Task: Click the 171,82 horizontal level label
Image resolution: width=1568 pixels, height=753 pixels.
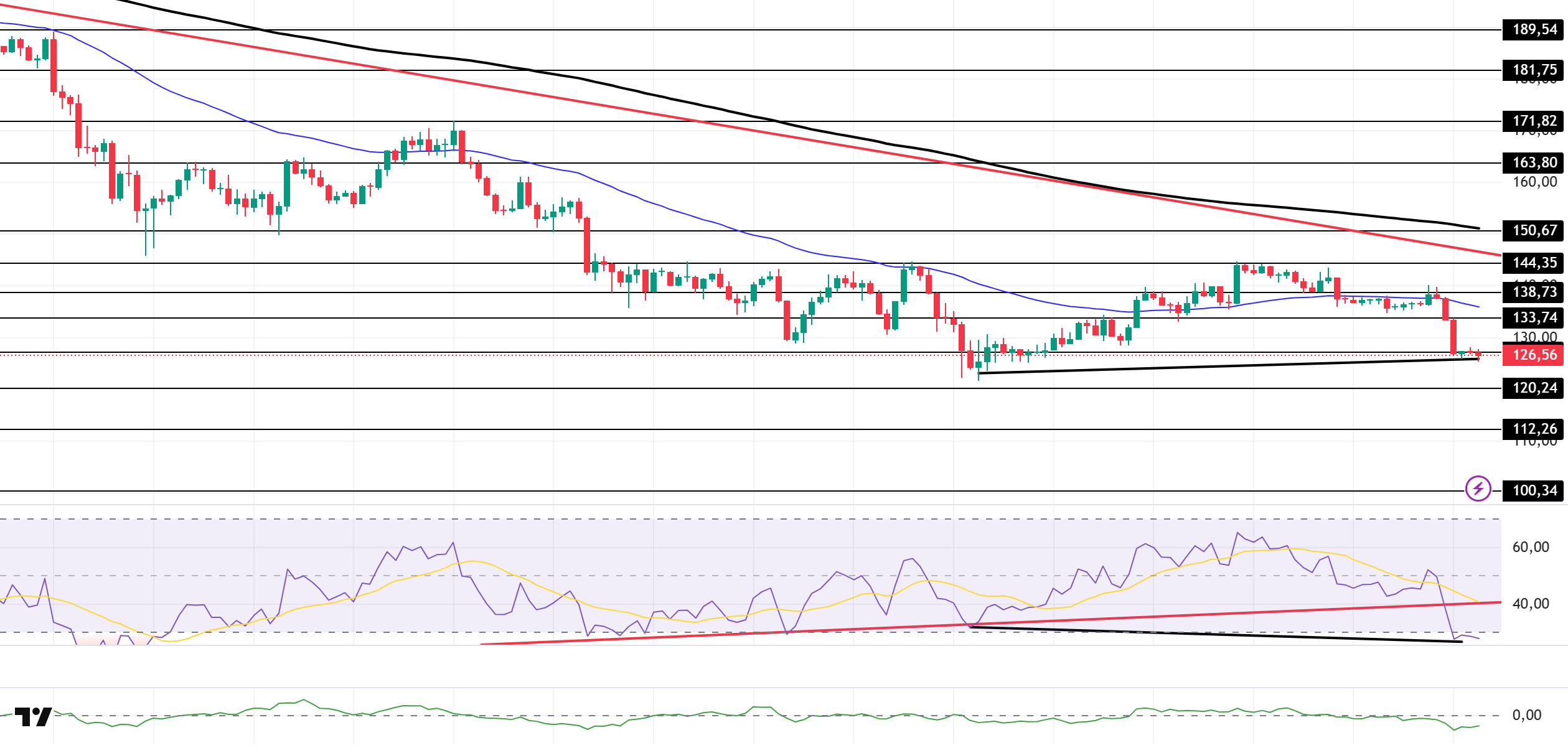Action: (x=1534, y=121)
